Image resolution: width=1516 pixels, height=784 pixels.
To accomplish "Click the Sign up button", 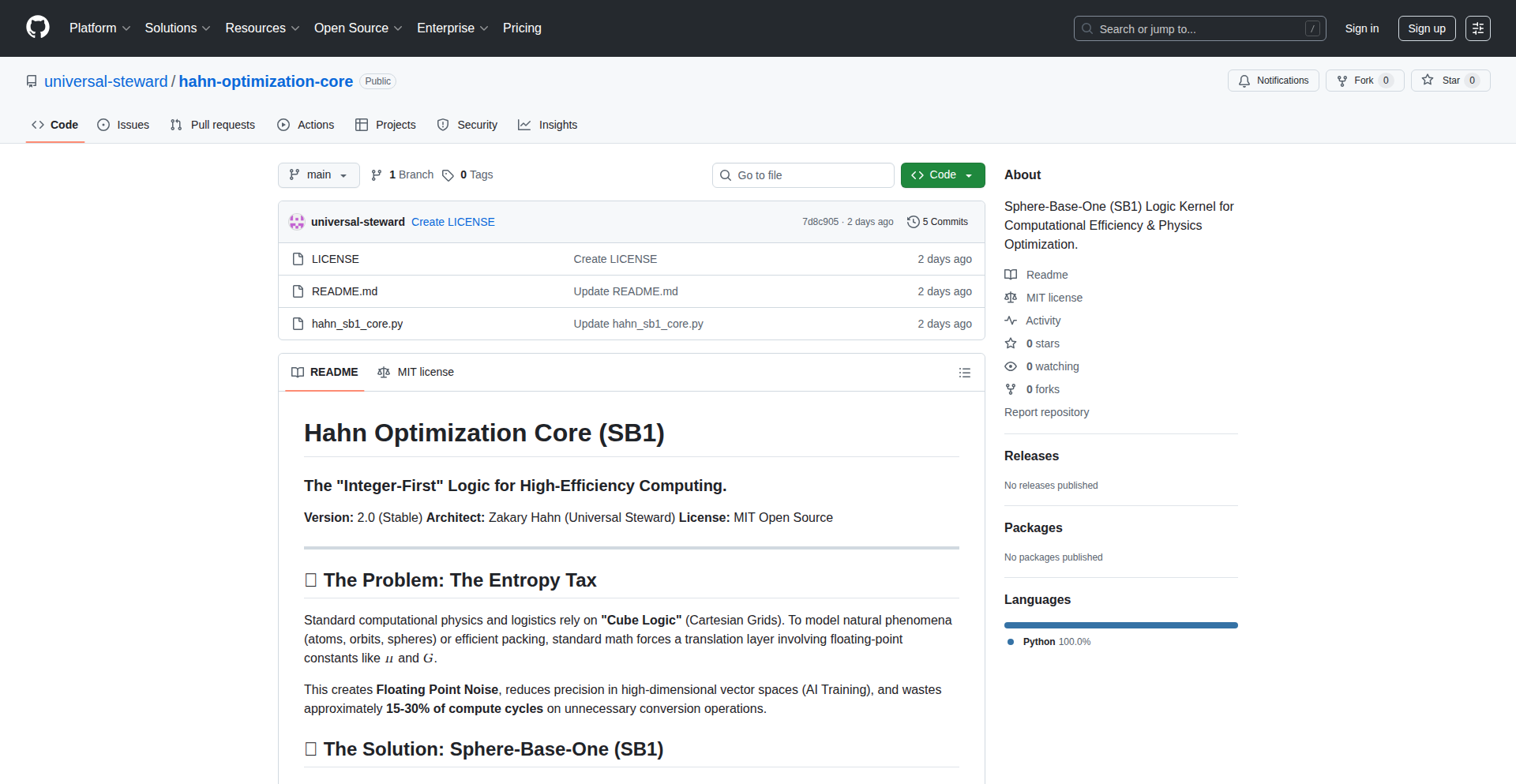I will click(x=1426, y=28).
